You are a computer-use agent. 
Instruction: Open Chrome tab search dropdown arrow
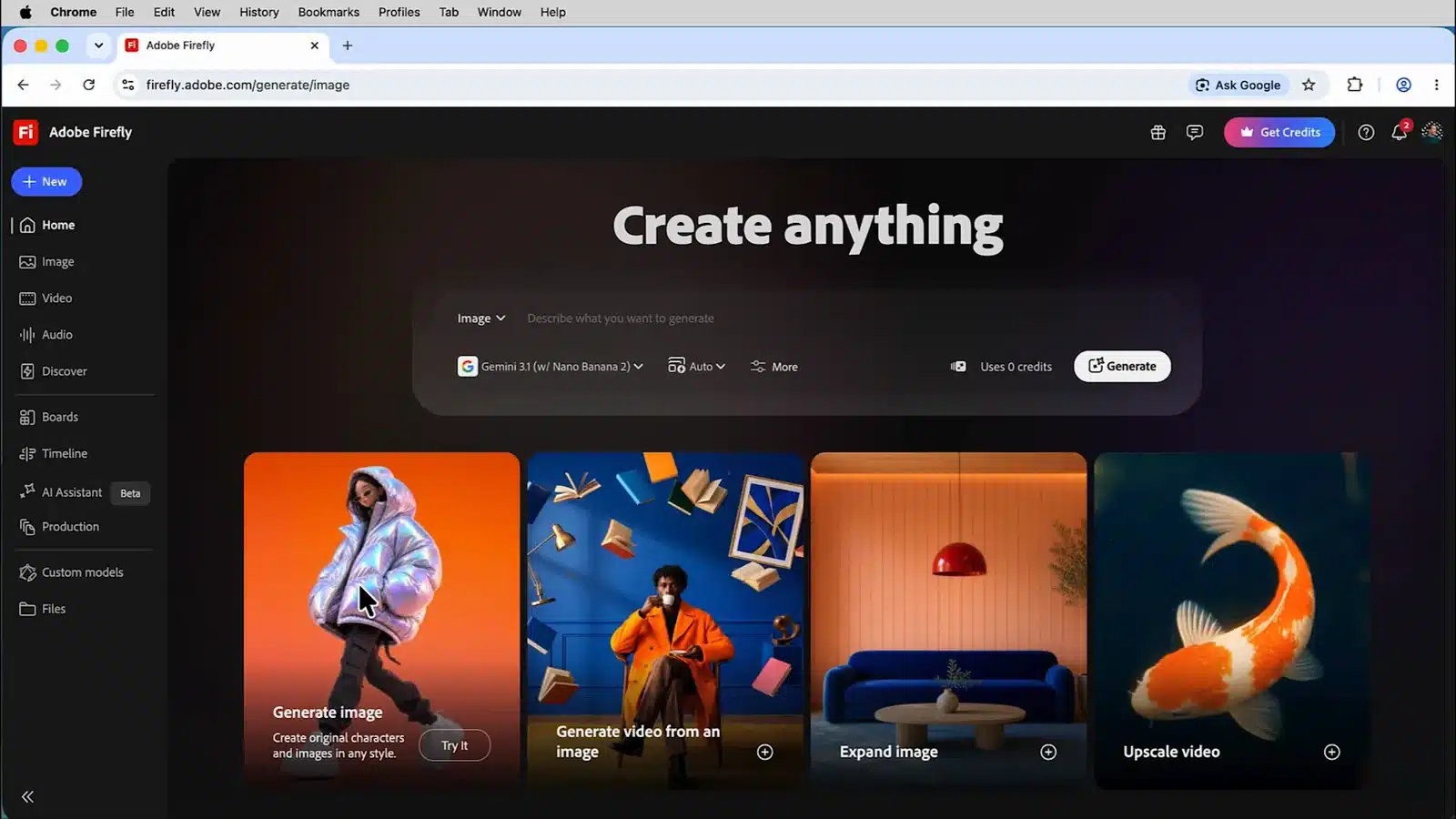pyautogui.click(x=98, y=45)
